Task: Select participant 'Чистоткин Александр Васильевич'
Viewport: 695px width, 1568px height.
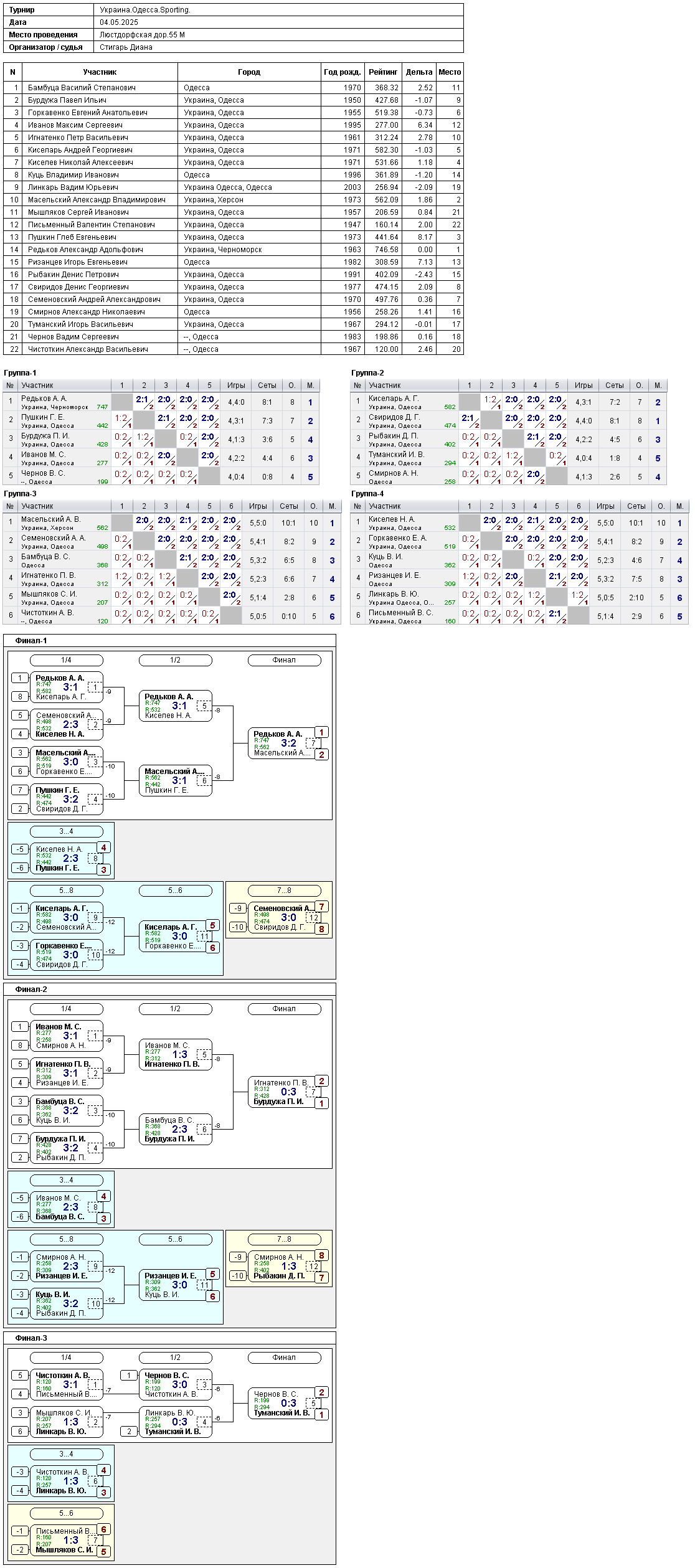Action: tap(88, 349)
